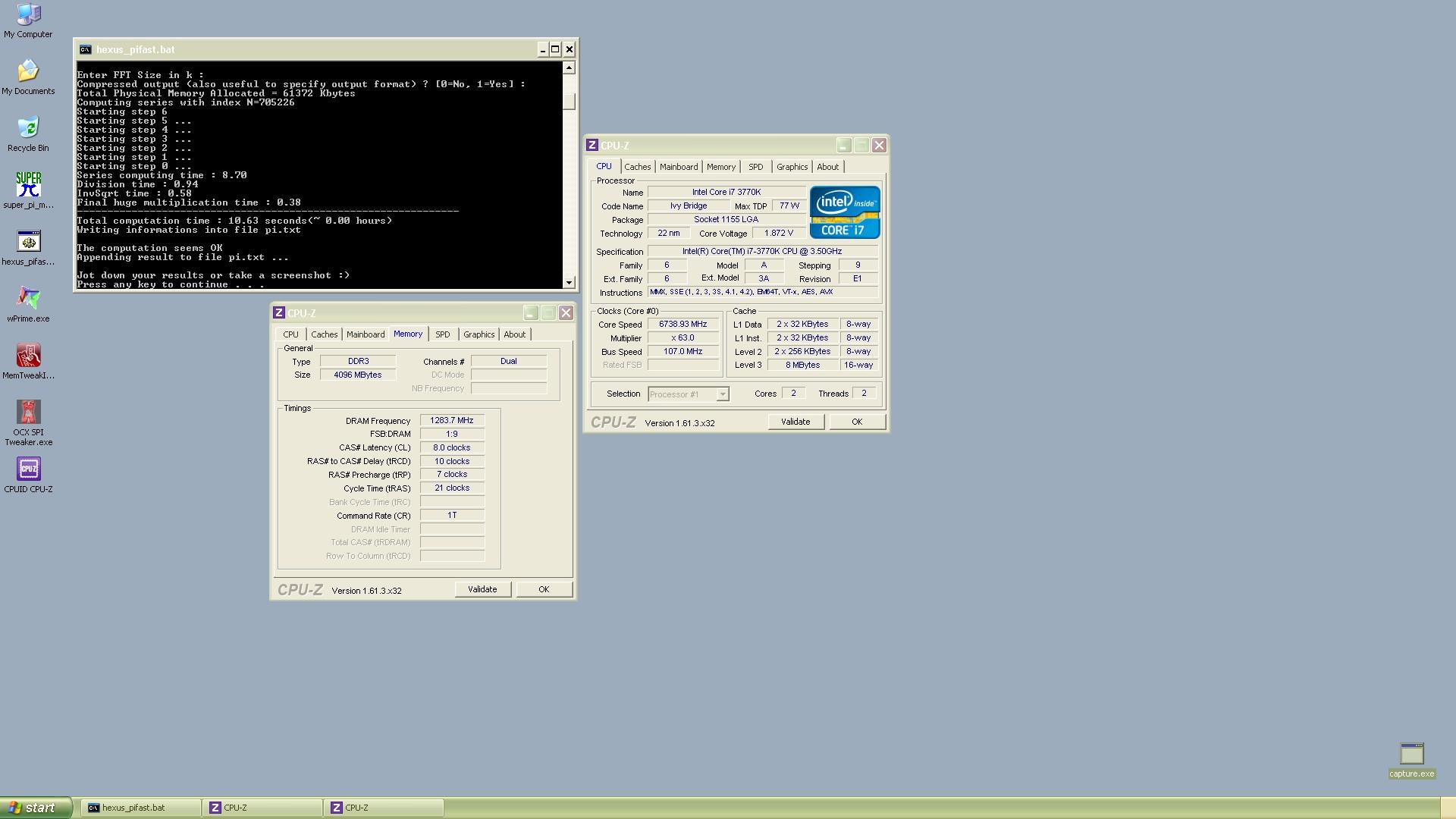1456x819 pixels.
Task: Click the tRAS 21 clocks value
Action: [x=452, y=488]
